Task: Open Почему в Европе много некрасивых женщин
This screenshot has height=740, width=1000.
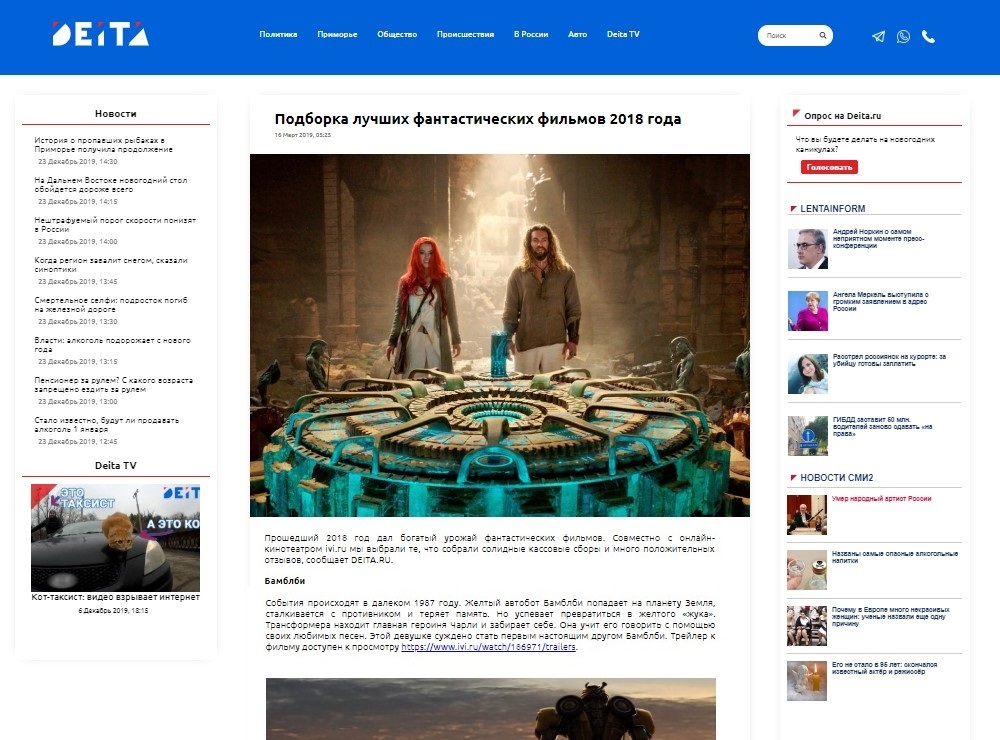Action: click(x=890, y=616)
